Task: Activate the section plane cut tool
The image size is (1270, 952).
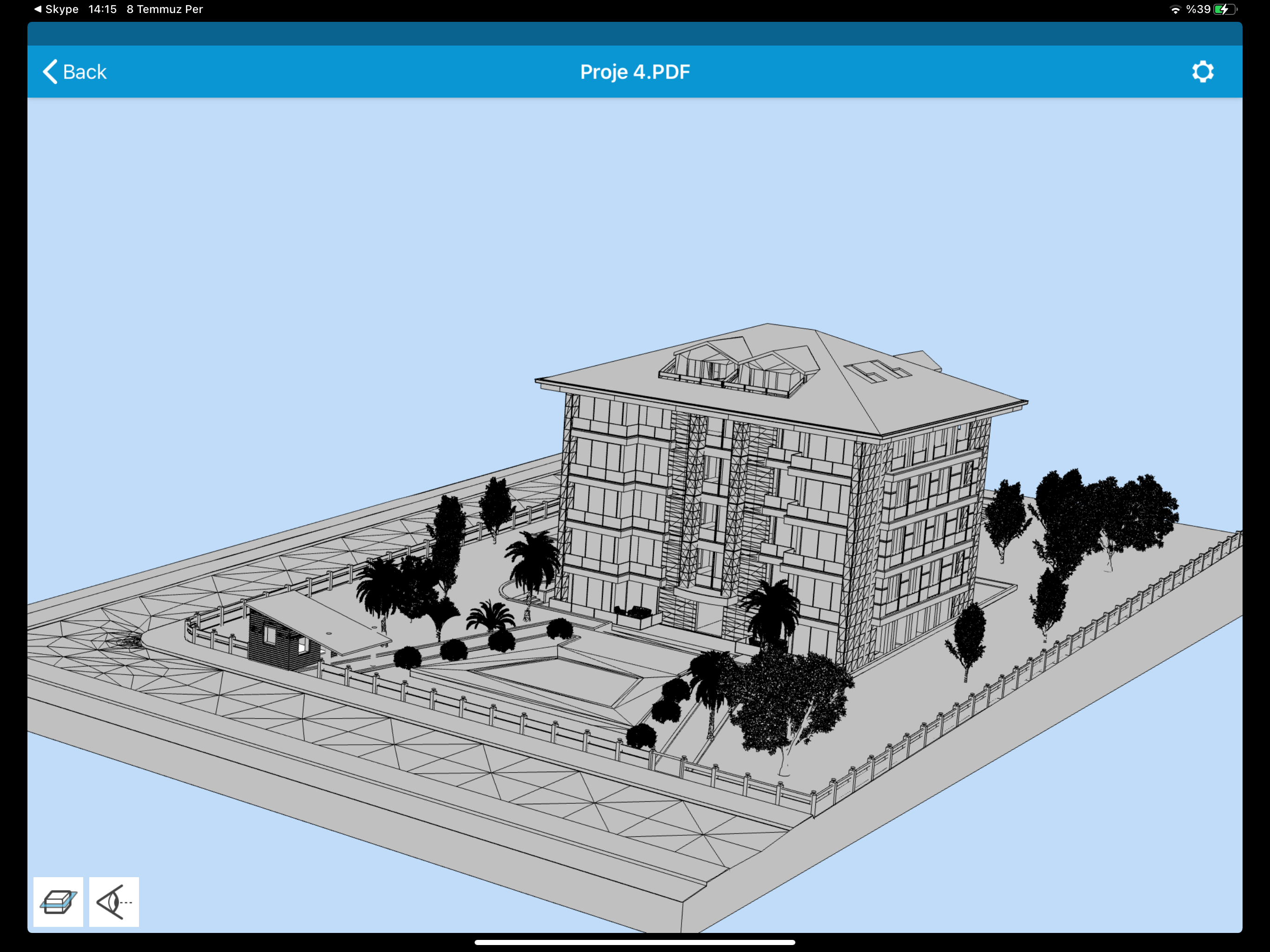Action: point(58,901)
